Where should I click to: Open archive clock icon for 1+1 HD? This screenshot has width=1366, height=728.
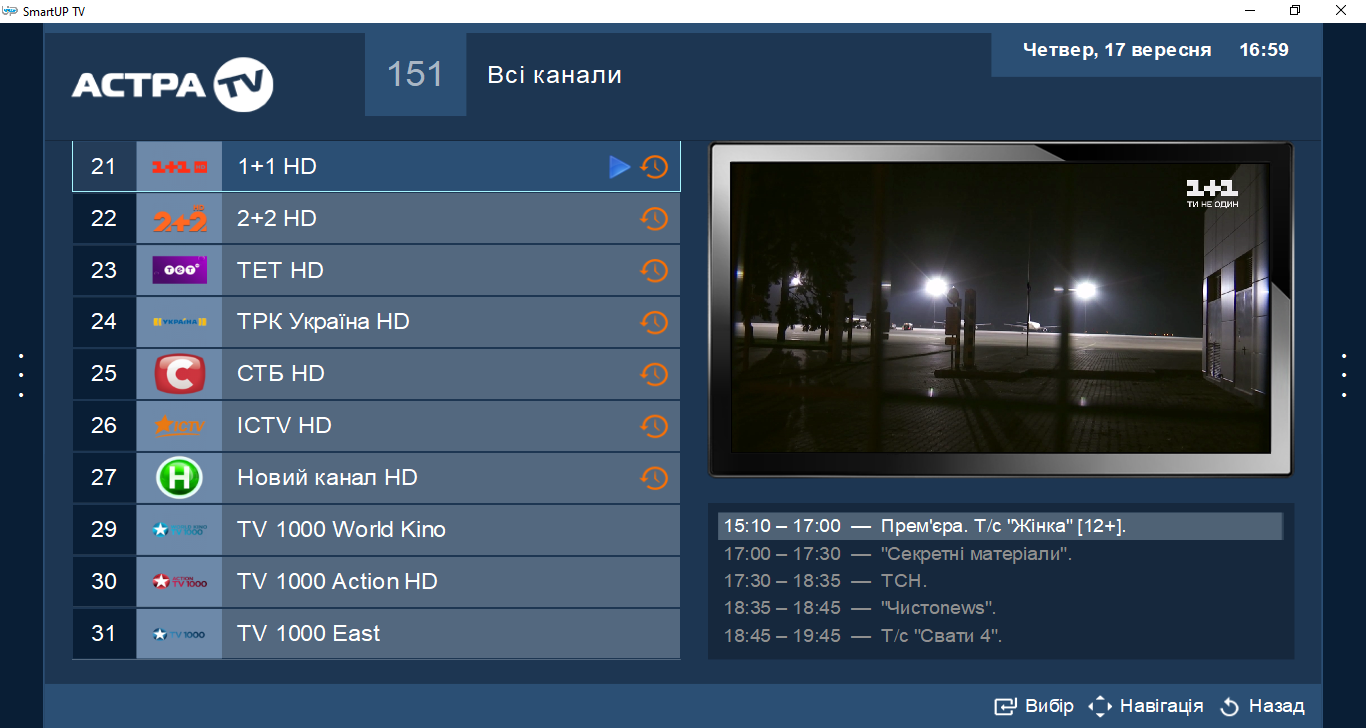(x=654, y=167)
